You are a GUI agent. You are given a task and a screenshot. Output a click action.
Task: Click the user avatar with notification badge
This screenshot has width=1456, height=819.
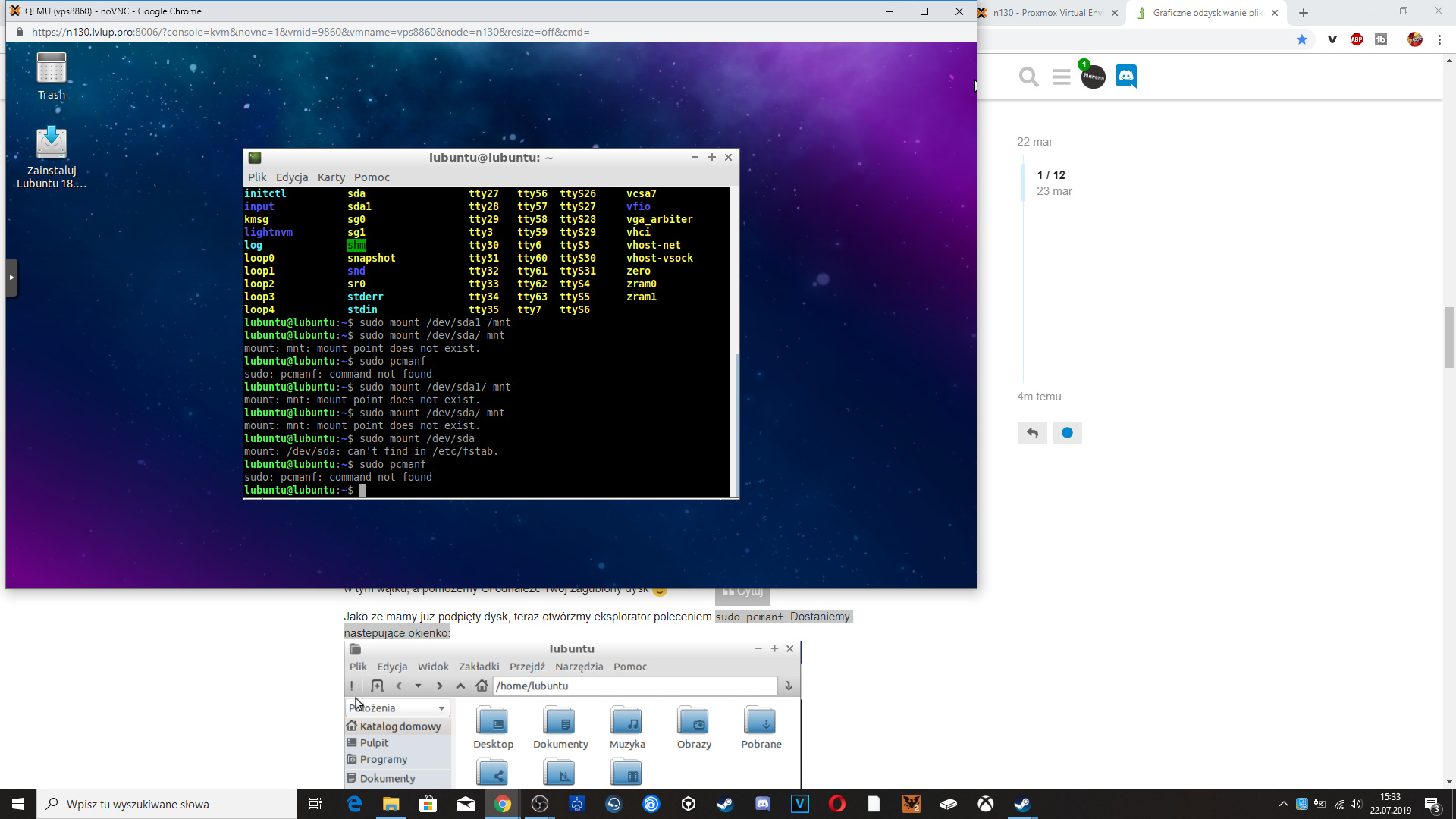click(x=1093, y=77)
